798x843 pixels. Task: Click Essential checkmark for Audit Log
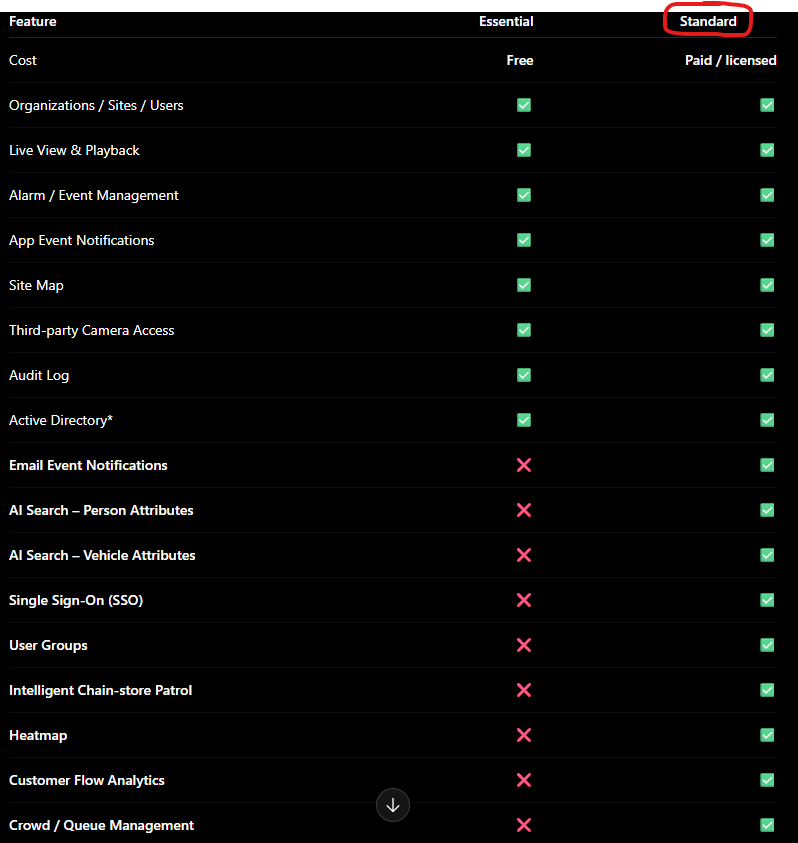(524, 375)
